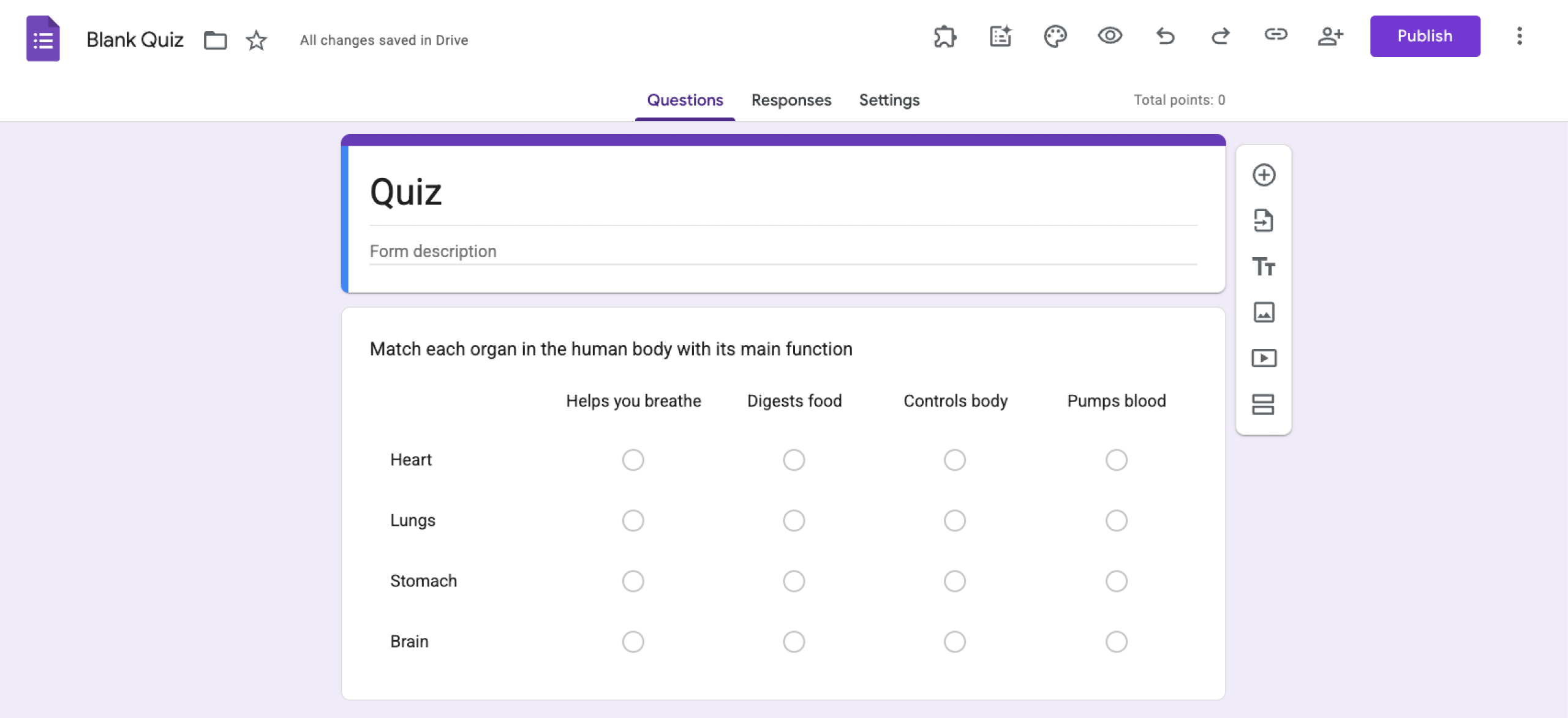The height and width of the screenshot is (718, 1568).
Task: Publish the quiz
Action: coord(1425,36)
